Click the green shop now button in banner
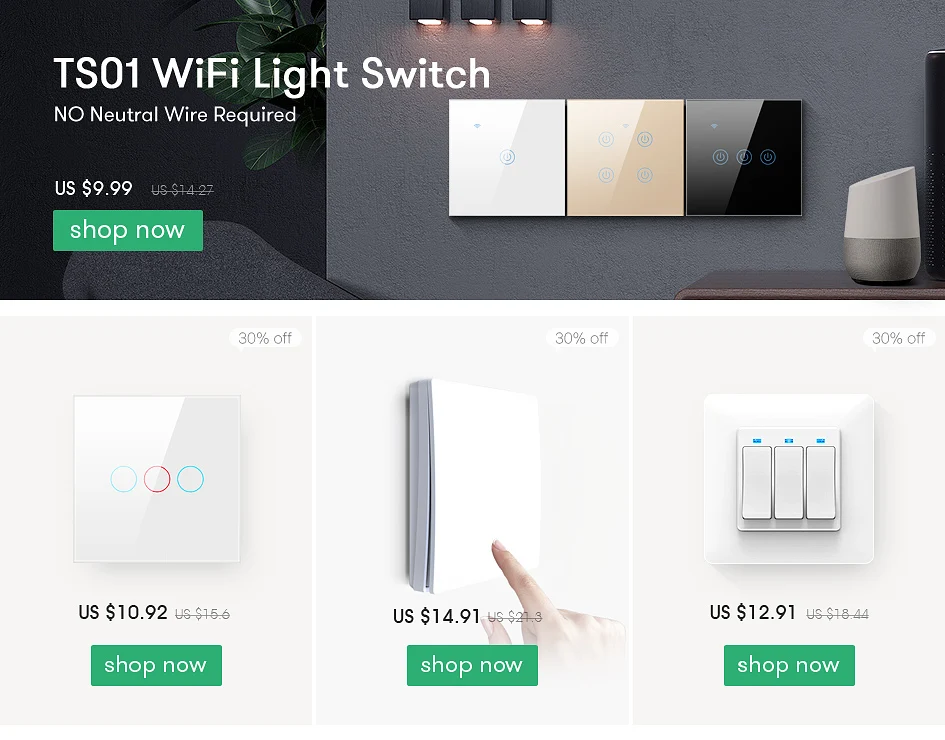The image size is (945, 740). 128,230
